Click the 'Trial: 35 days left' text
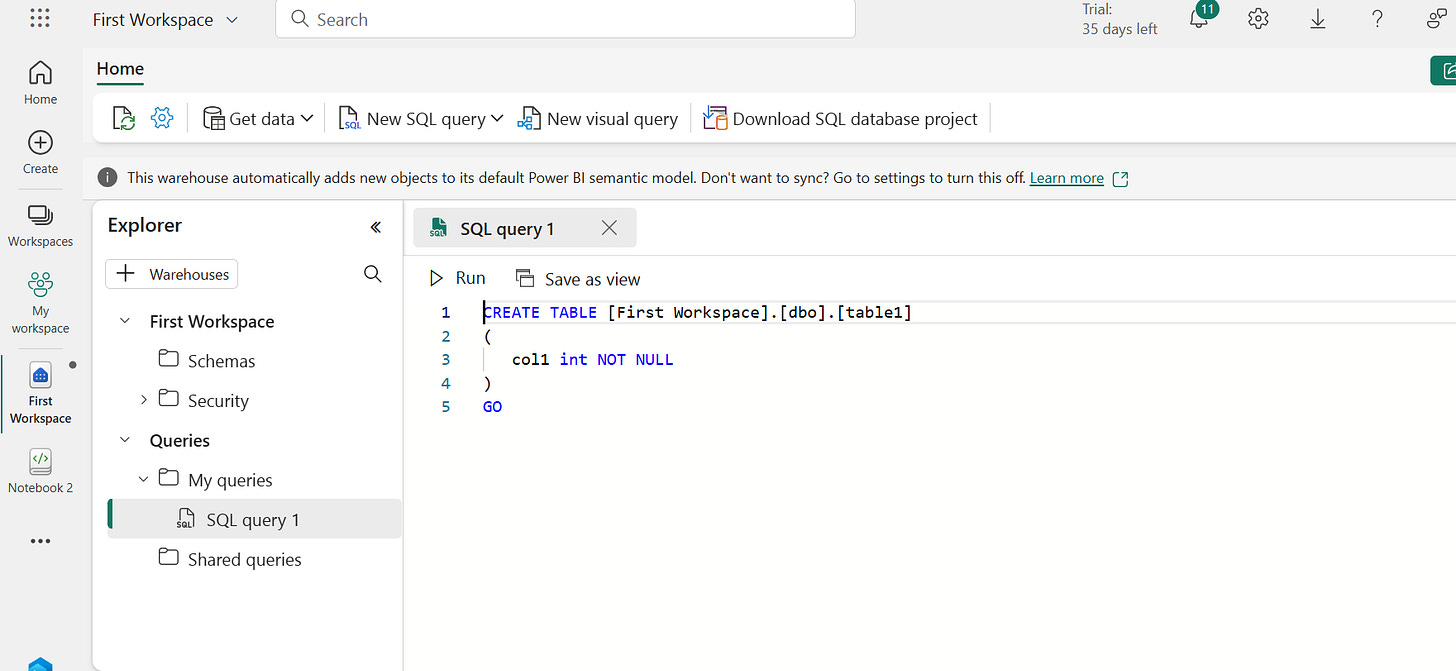 1119,19
